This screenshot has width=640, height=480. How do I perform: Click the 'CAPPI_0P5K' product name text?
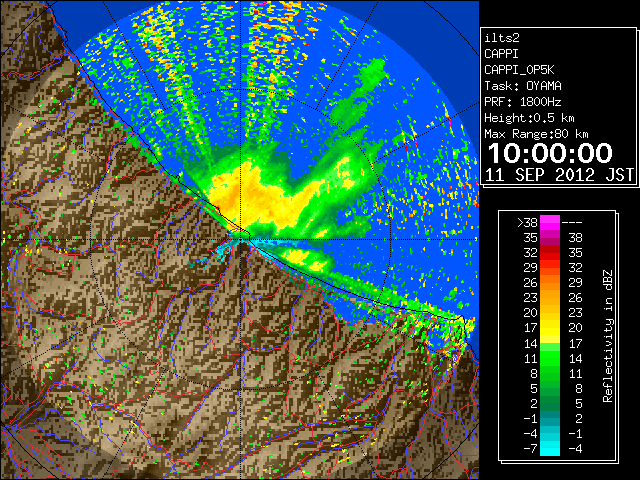tap(519, 70)
